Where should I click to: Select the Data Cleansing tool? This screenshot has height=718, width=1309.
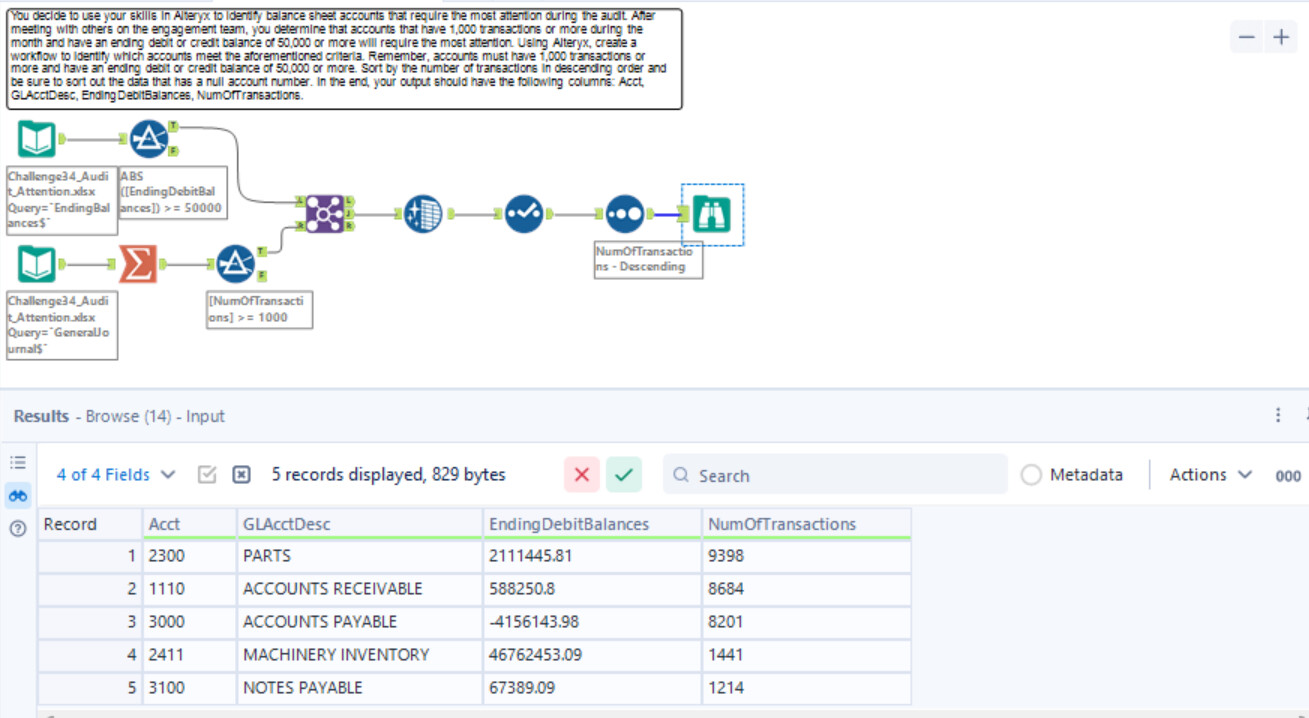(x=423, y=214)
